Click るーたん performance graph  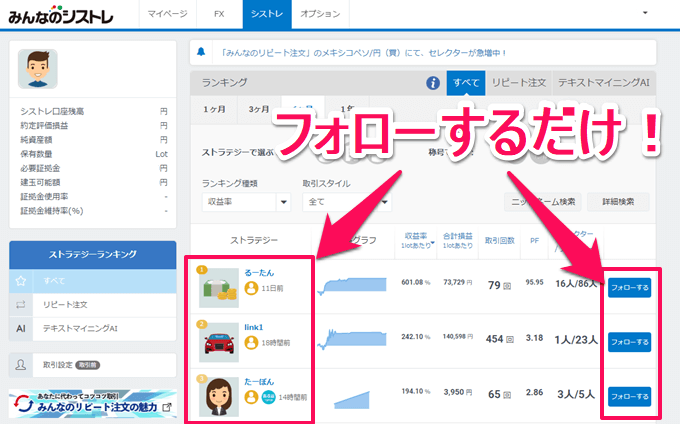352,287
